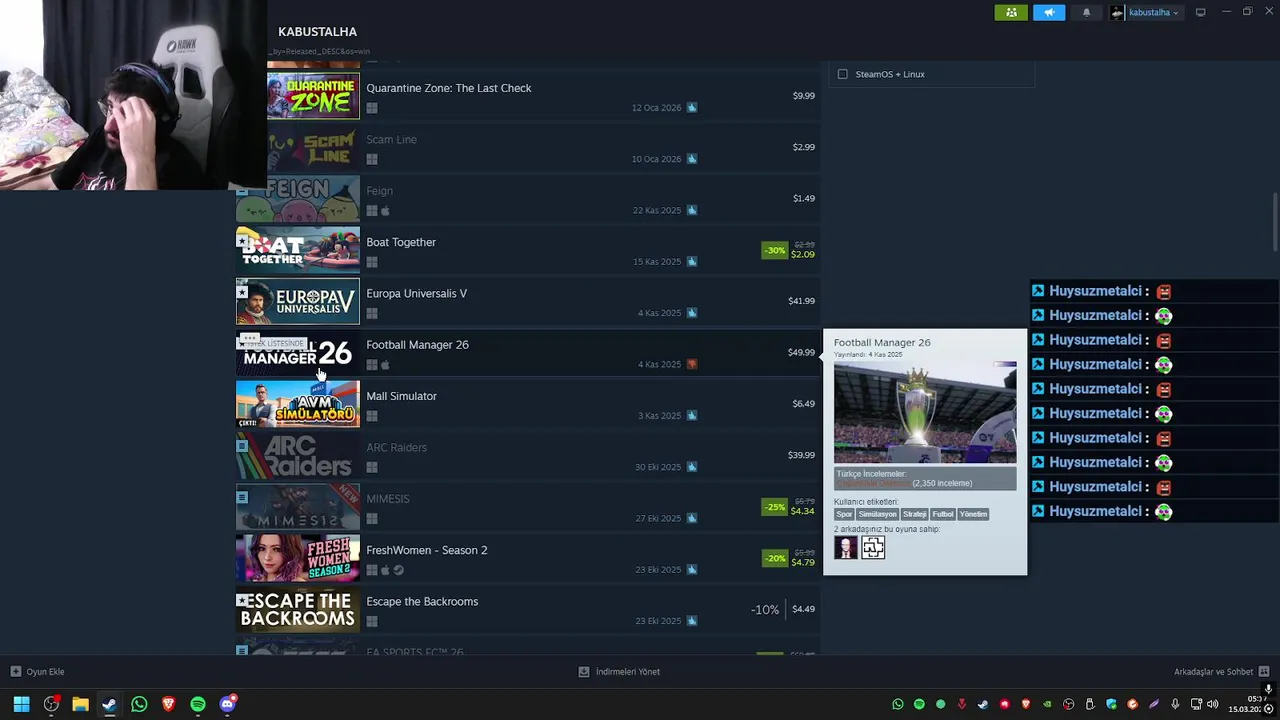
Task: Select the Simülasyon tag in tooltip
Action: 877,514
